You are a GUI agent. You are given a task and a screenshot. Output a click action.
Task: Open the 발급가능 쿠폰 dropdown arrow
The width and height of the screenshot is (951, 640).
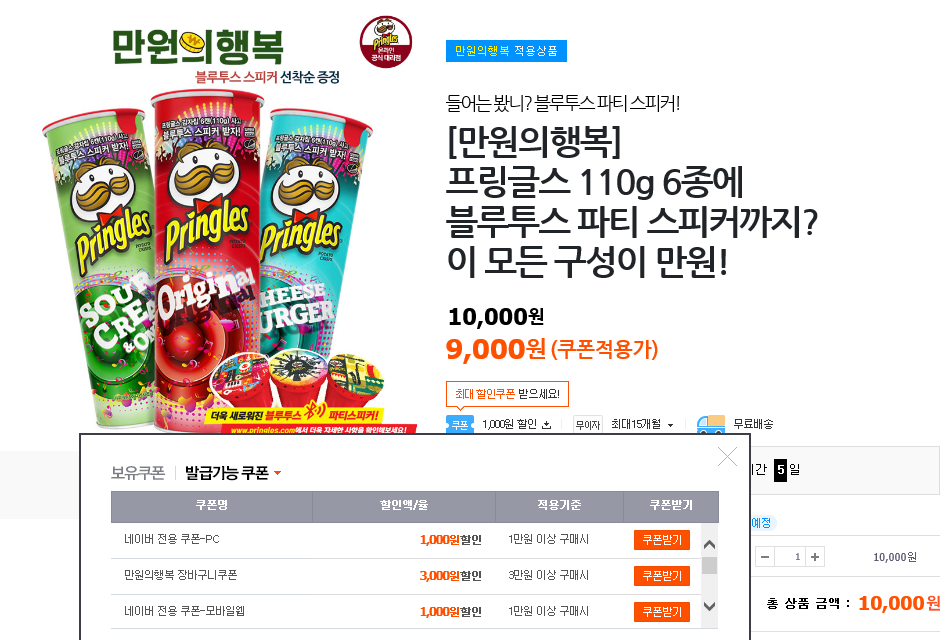(x=278, y=473)
